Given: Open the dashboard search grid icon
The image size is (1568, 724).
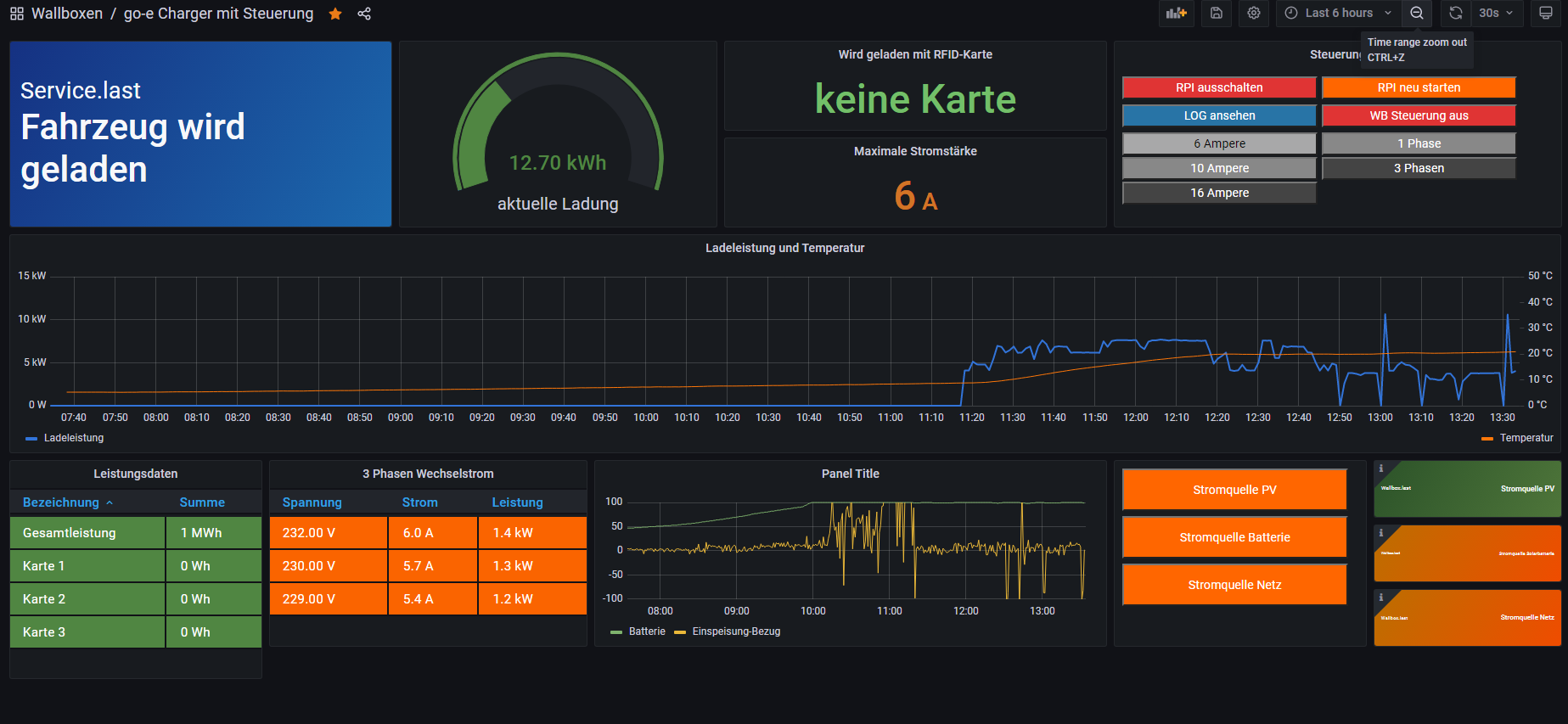Looking at the screenshot, I should tap(17, 14).
